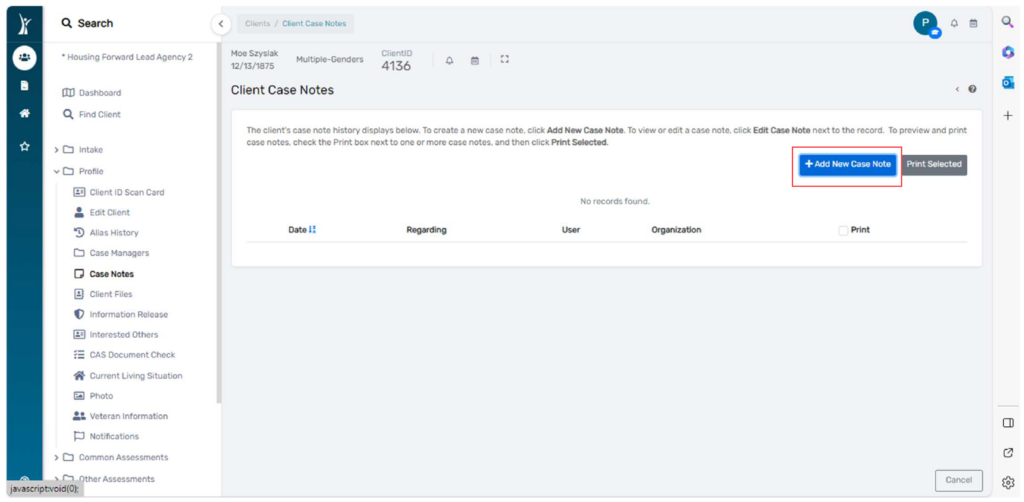Click the bell notification icon in client header
1024x502 pixels.
[x=449, y=60]
